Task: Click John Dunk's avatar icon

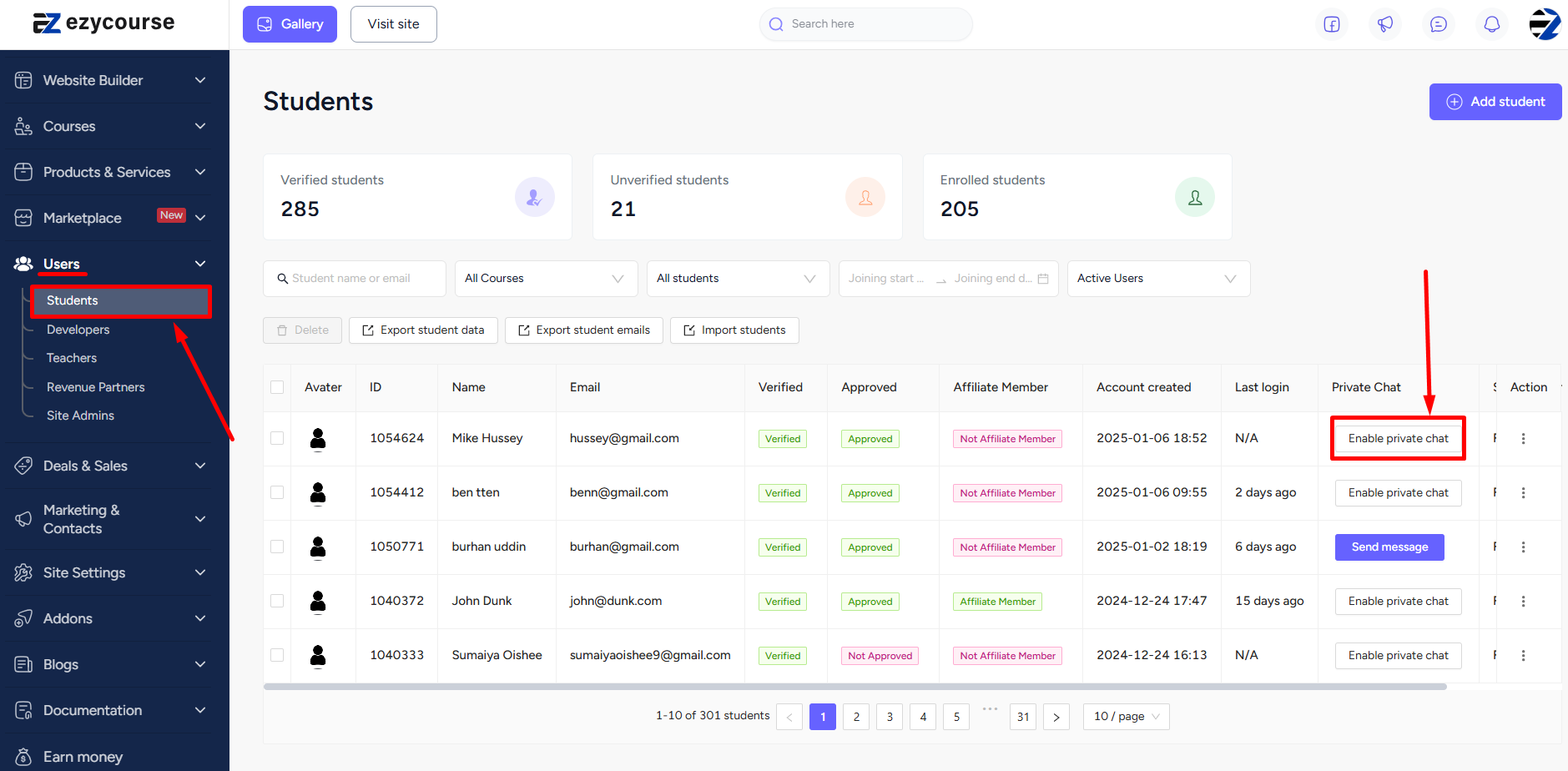Action: coord(318,601)
